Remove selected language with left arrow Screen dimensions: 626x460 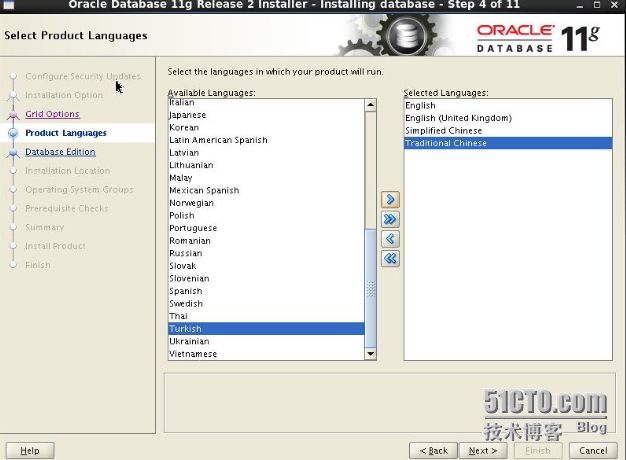tap(390, 239)
